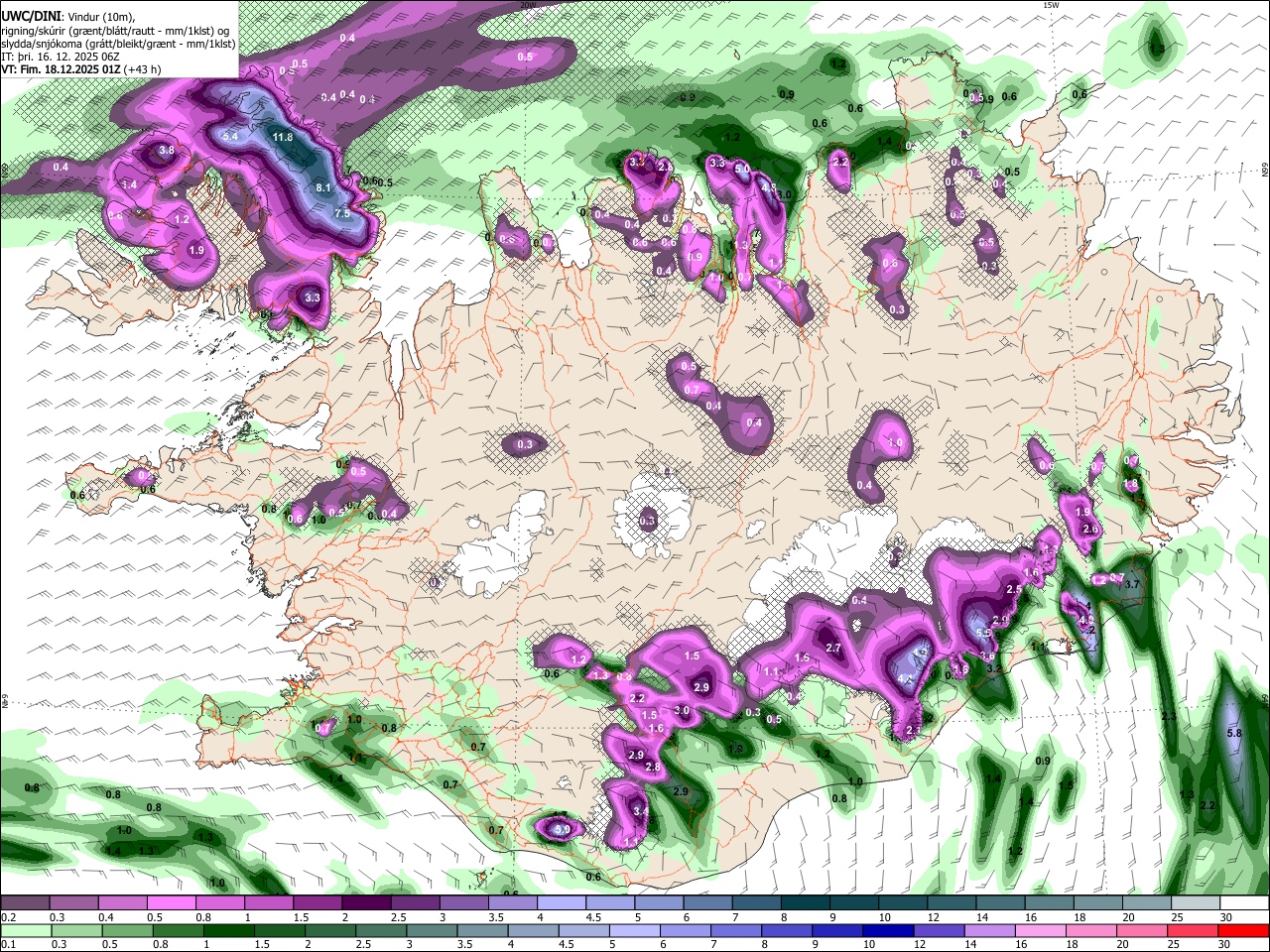1270x952 pixels.
Task: Click the pale violet swatch between 4 and 4.5 on the upper scale
Action: [561, 903]
